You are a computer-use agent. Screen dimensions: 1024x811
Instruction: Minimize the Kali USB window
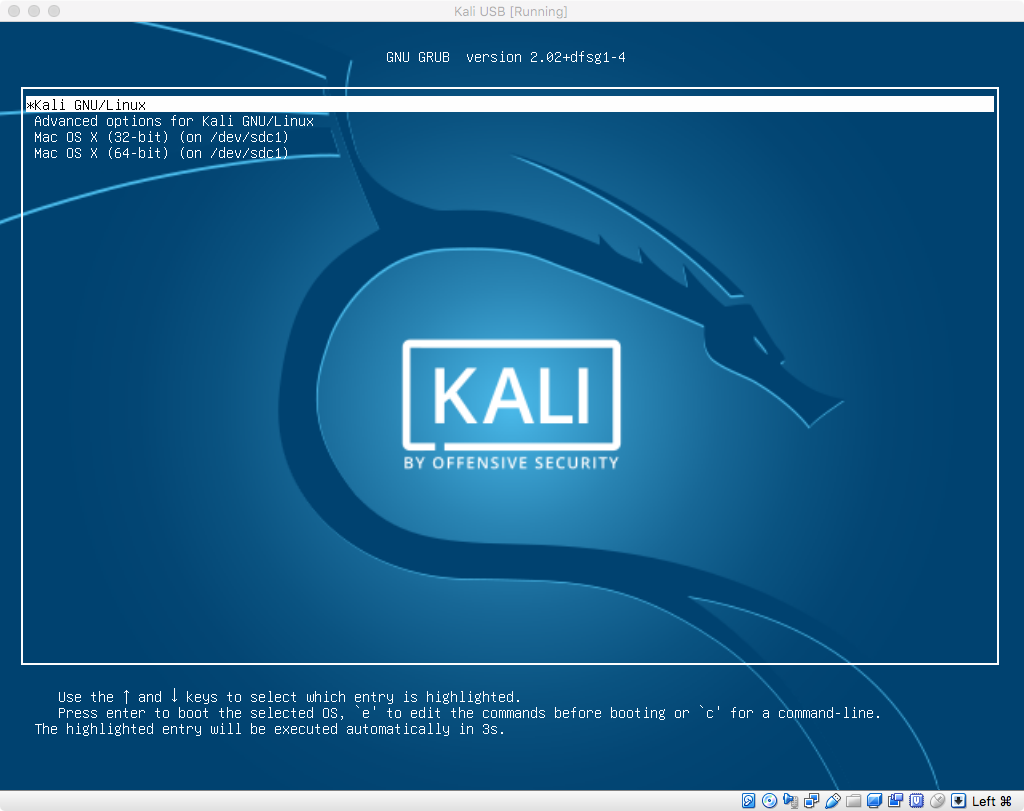[34, 11]
